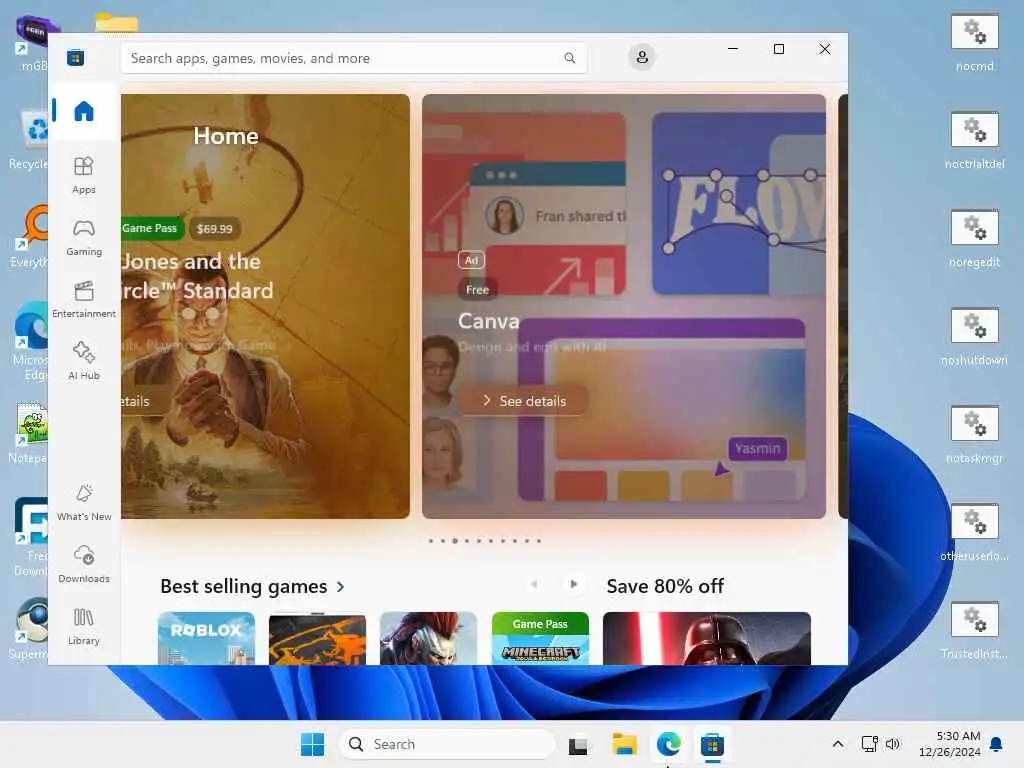The height and width of the screenshot is (768, 1024).
Task: Open the notifications bell icon
Action: coord(997,744)
